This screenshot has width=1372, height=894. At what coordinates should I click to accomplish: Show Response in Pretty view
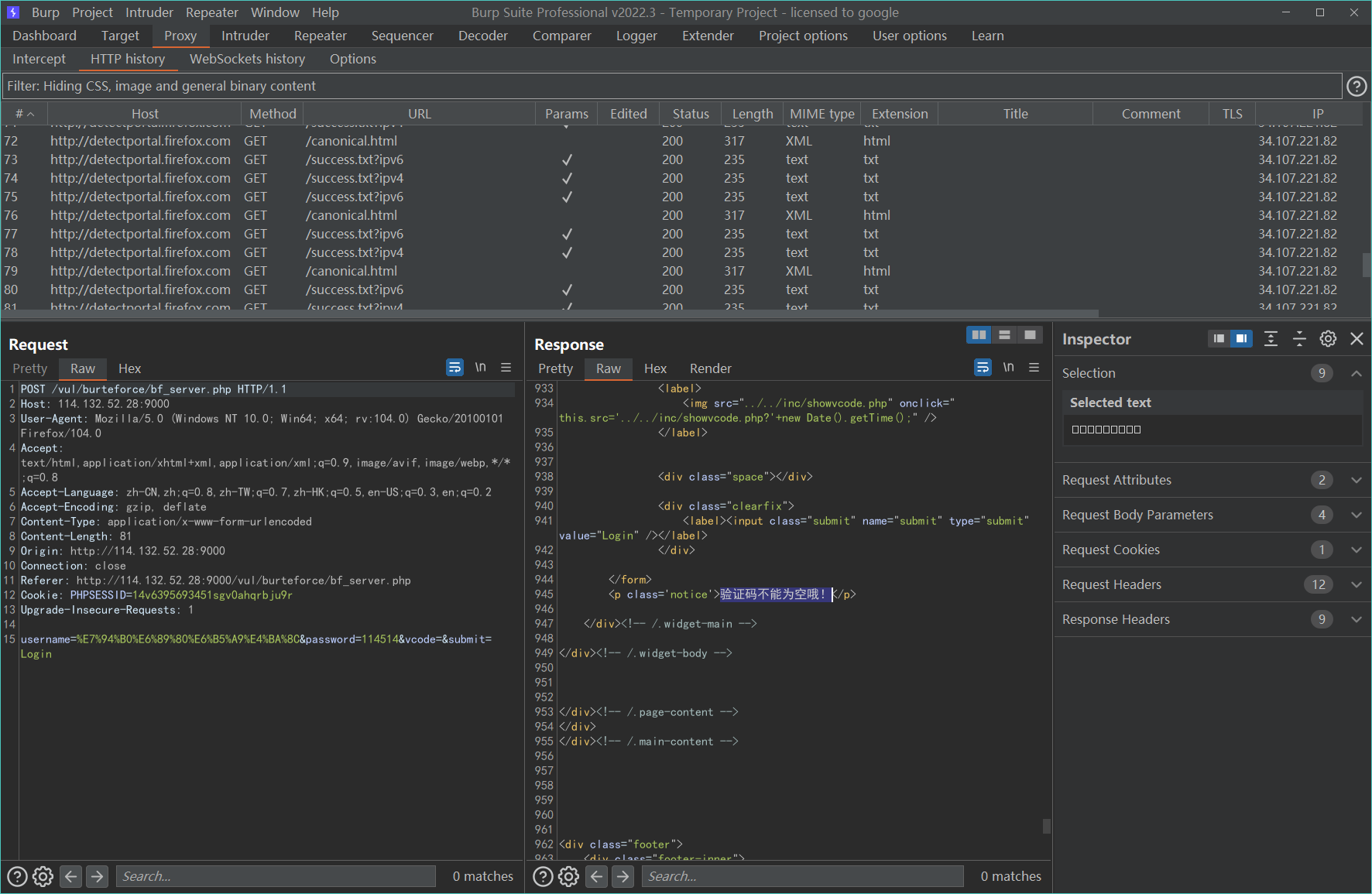555,368
